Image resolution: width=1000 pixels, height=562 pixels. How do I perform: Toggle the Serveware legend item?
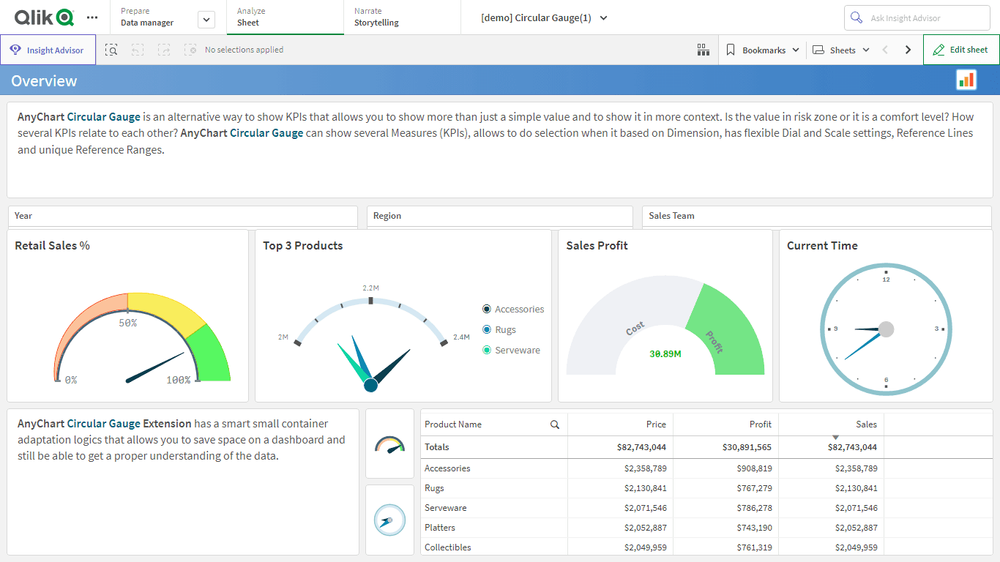pyautogui.click(x=516, y=350)
